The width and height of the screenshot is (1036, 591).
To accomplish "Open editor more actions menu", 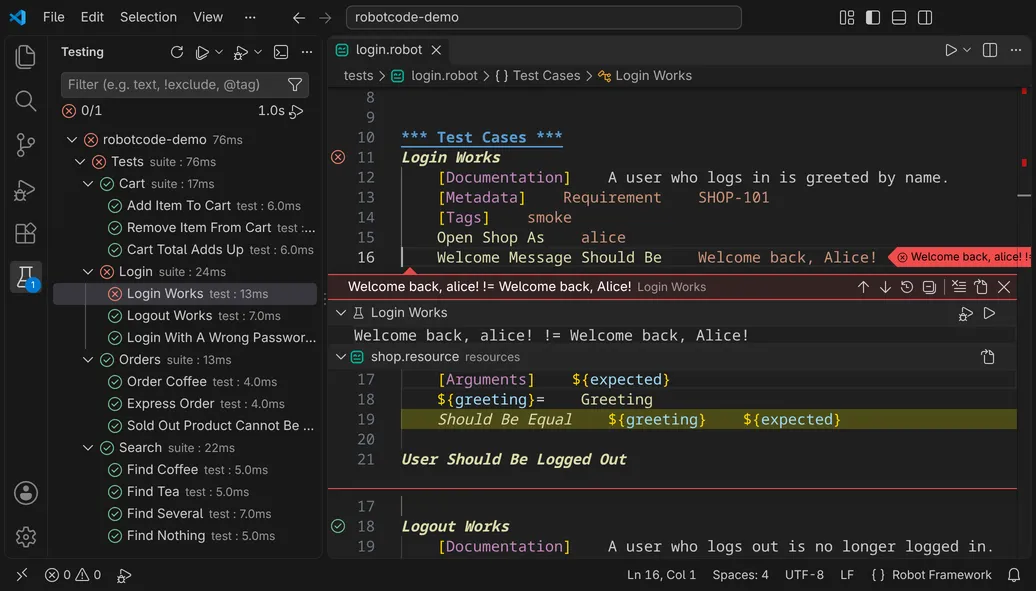I will (x=1016, y=50).
